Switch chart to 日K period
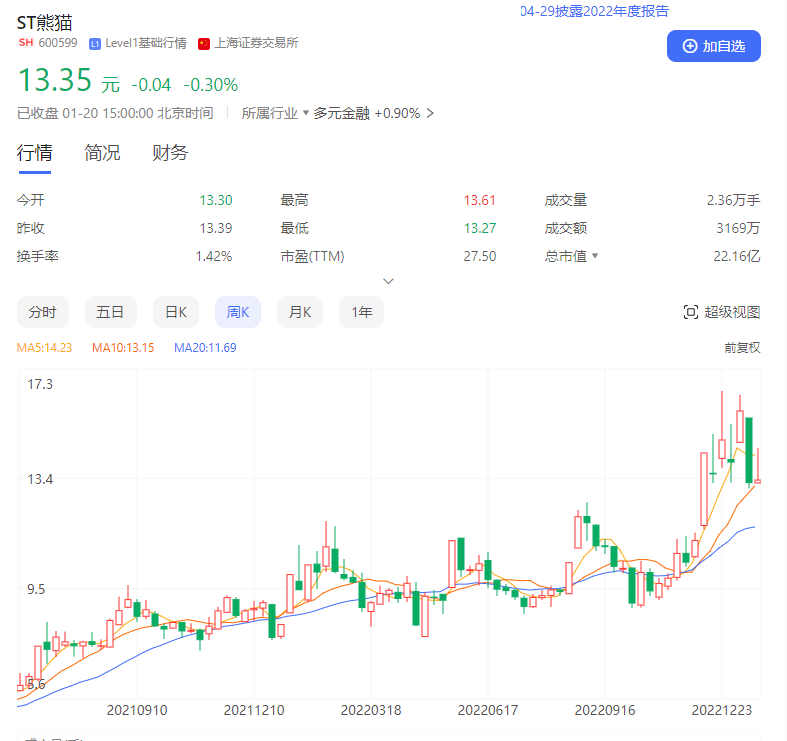 176,312
